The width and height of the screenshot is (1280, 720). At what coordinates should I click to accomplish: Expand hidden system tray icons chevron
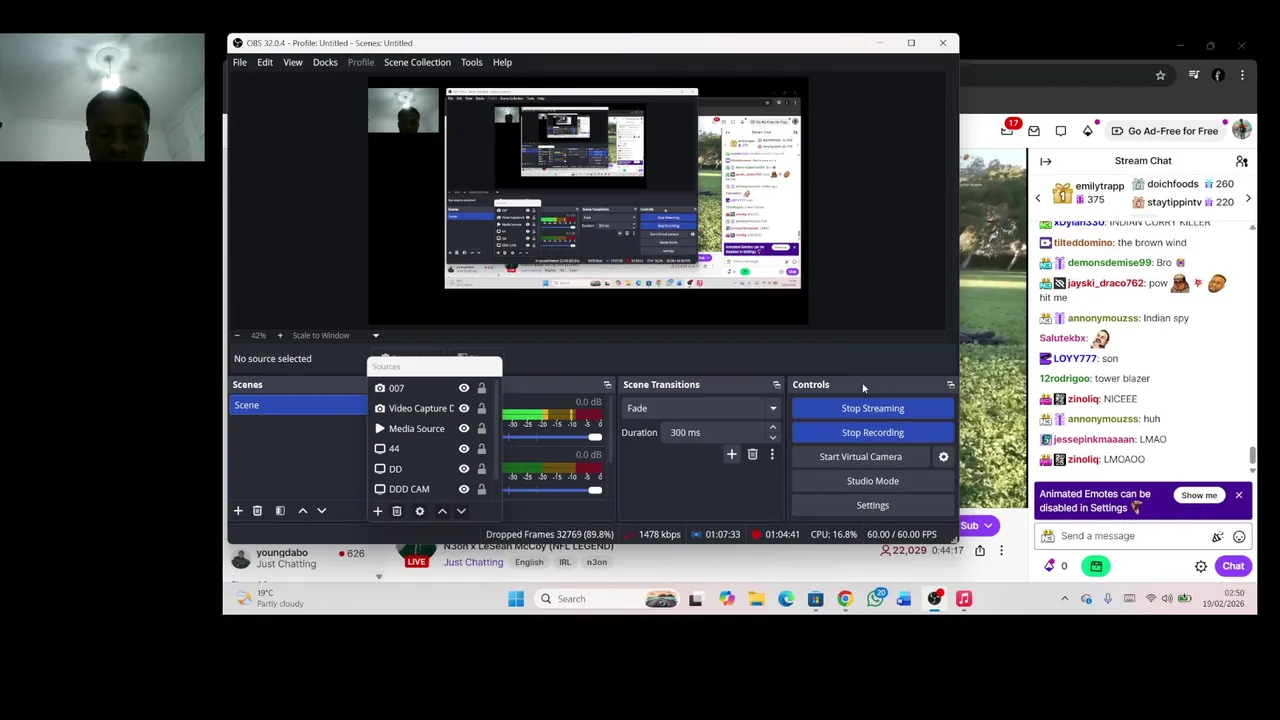pos(1064,599)
